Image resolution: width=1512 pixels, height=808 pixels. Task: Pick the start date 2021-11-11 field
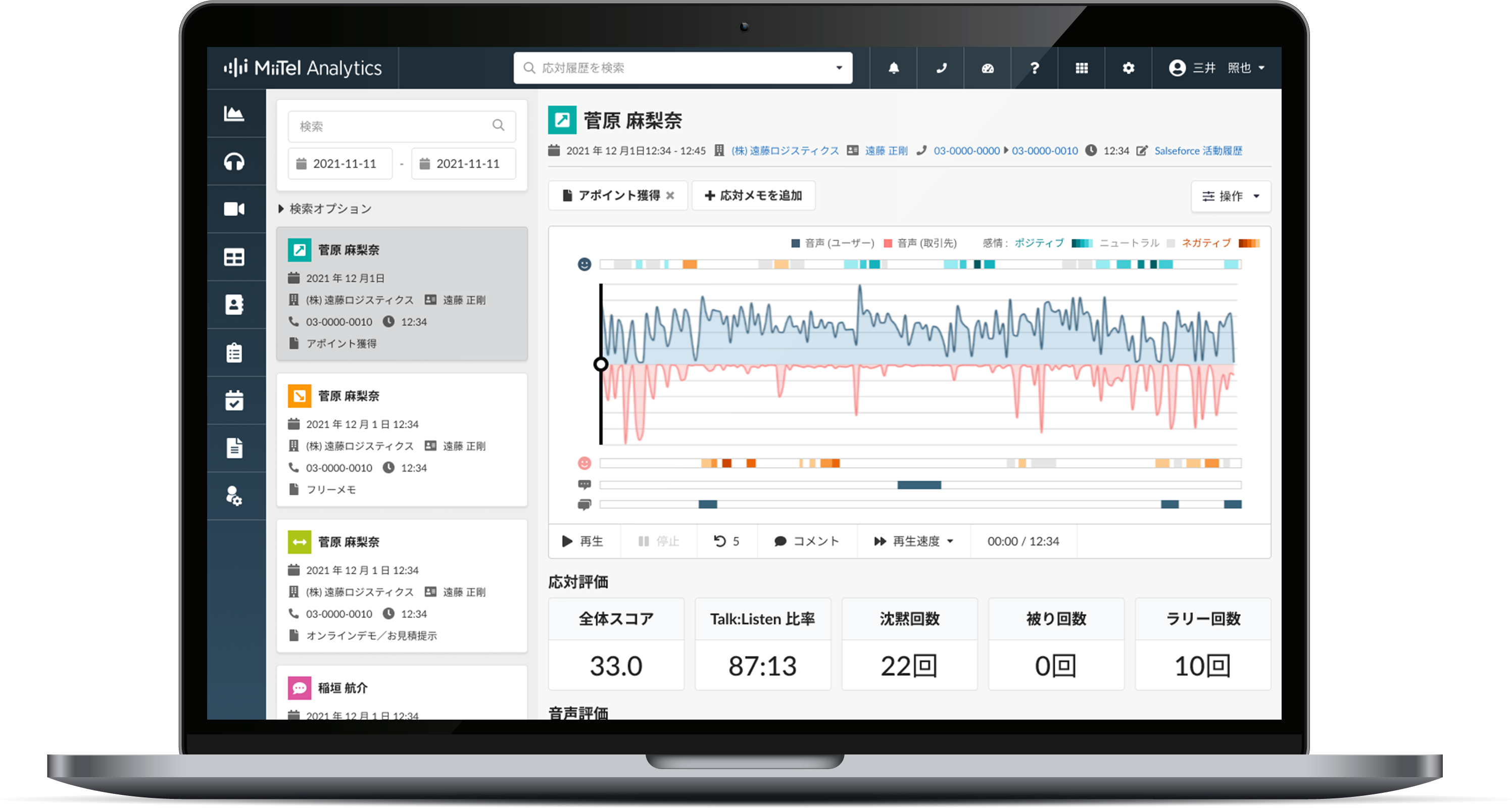pyautogui.click(x=340, y=164)
